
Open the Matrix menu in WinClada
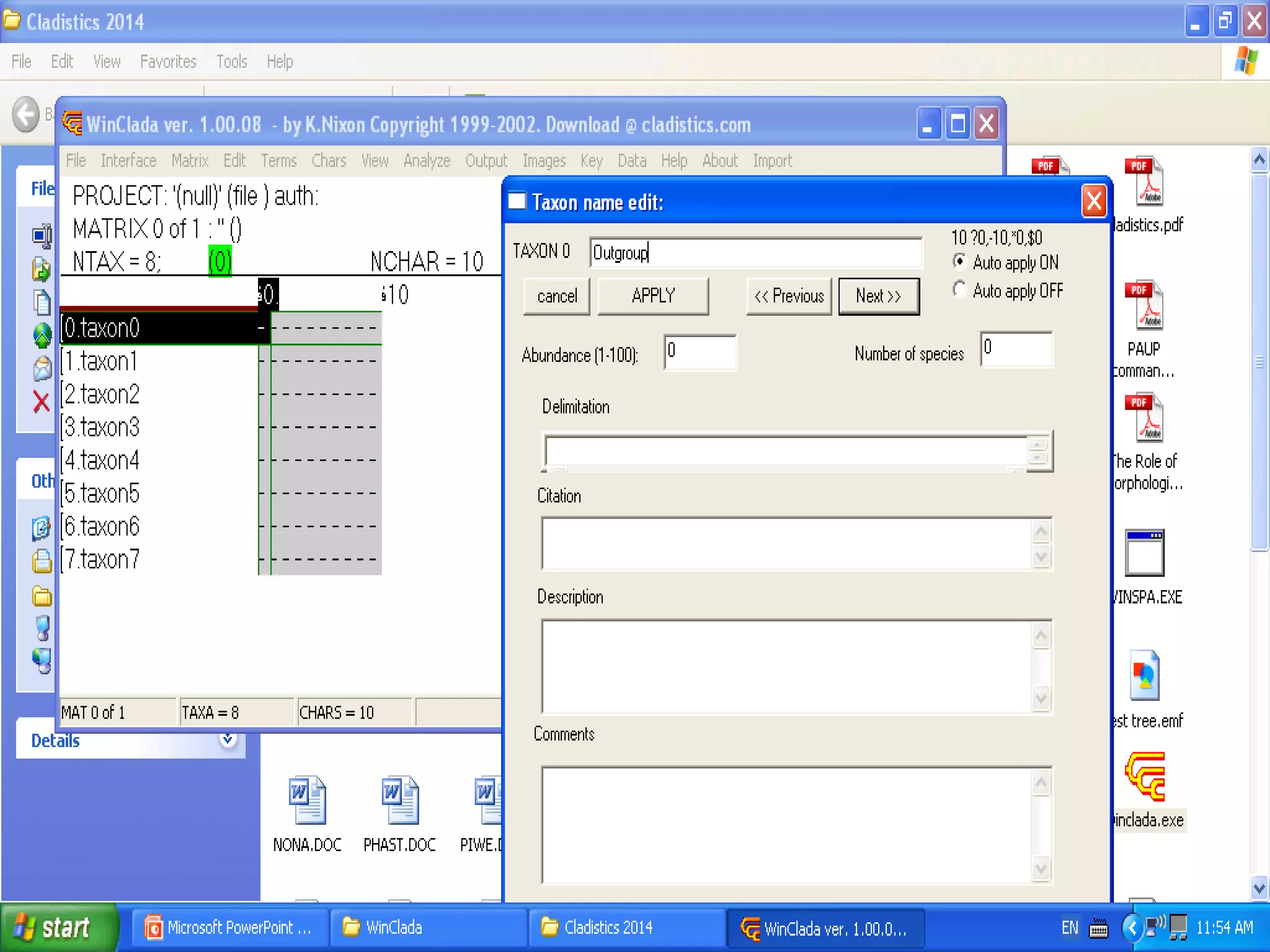coord(190,161)
